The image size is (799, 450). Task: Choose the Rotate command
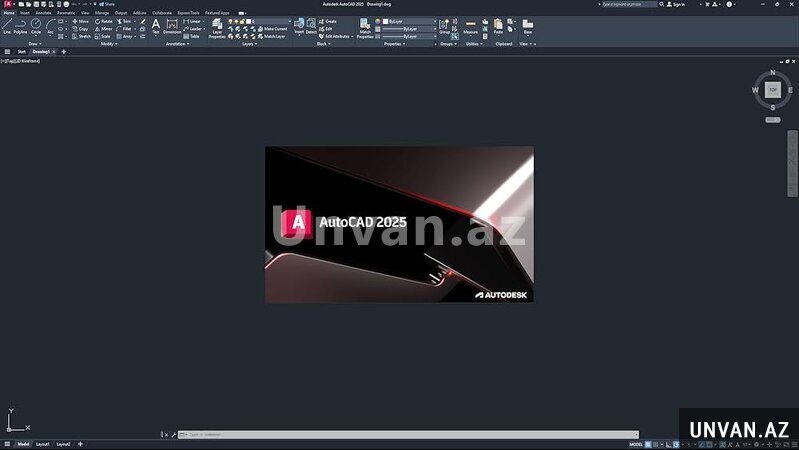pos(103,21)
